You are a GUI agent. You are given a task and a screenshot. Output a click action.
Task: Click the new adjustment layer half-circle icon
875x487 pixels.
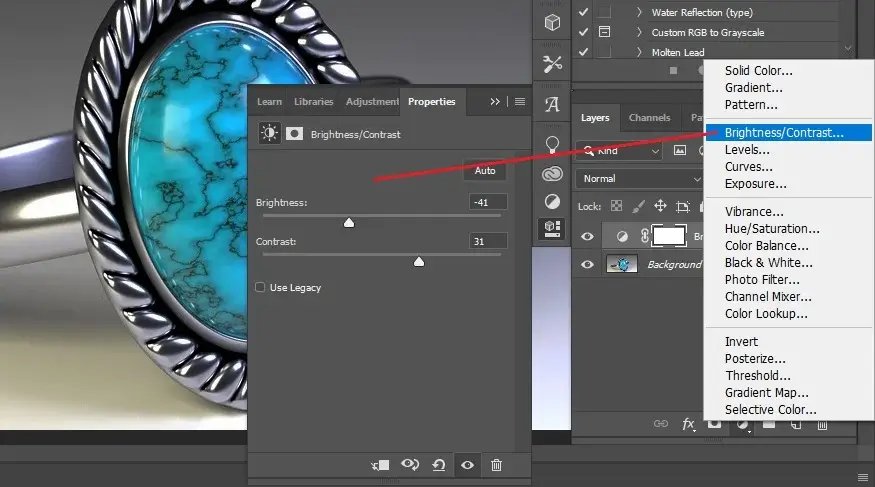point(742,425)
